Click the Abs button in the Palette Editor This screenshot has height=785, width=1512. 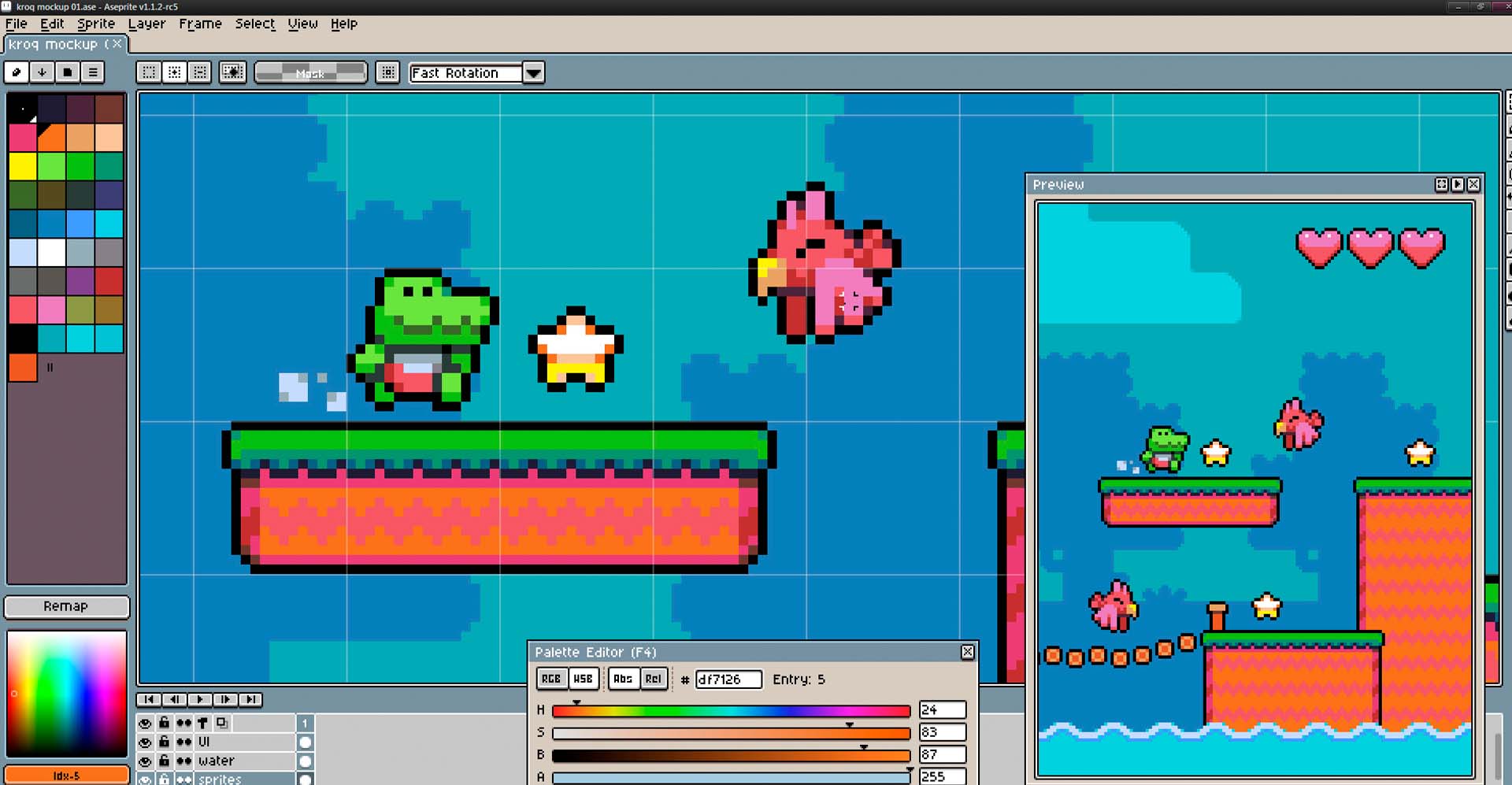coord(623,679)
